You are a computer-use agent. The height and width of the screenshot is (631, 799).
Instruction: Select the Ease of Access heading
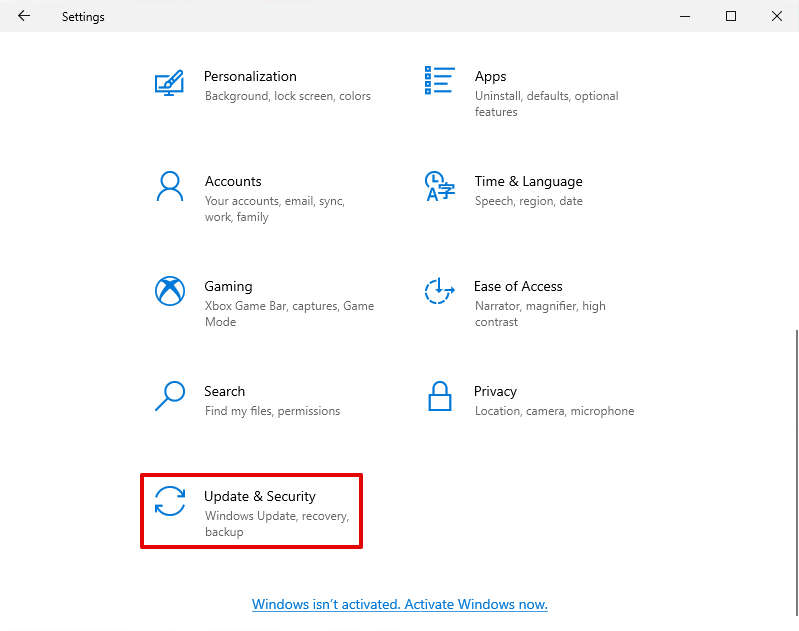pyautogui.click(x=518, y=286)
